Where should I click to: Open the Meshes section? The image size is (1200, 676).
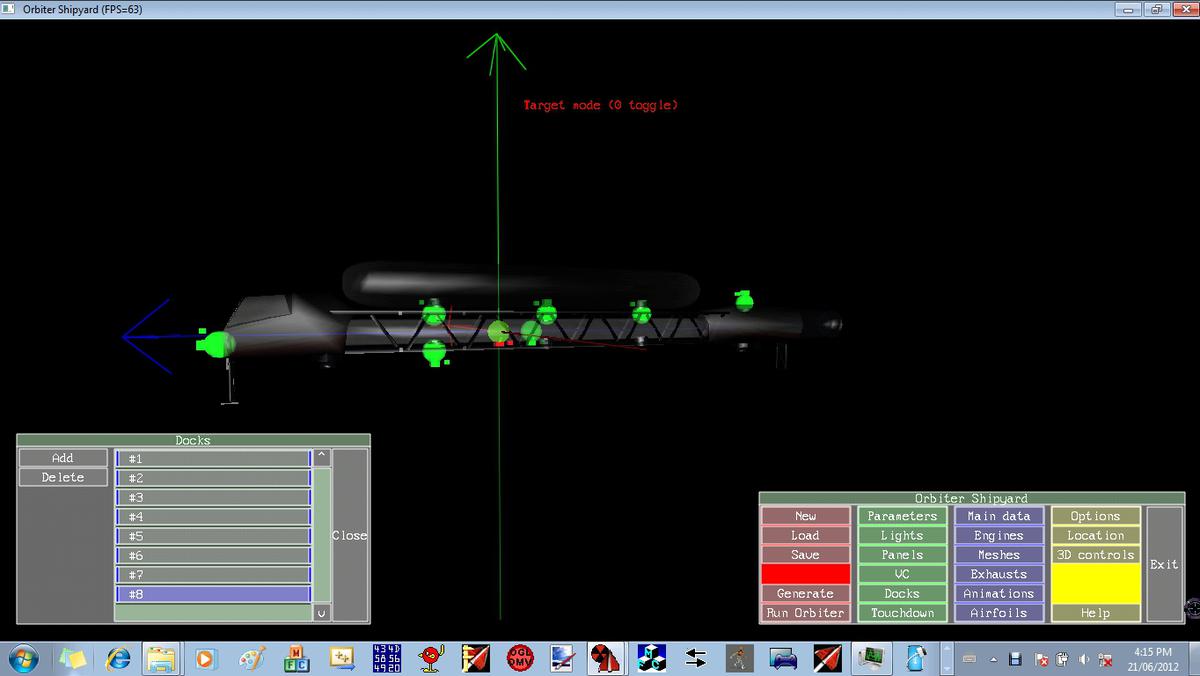pos(999,555)
